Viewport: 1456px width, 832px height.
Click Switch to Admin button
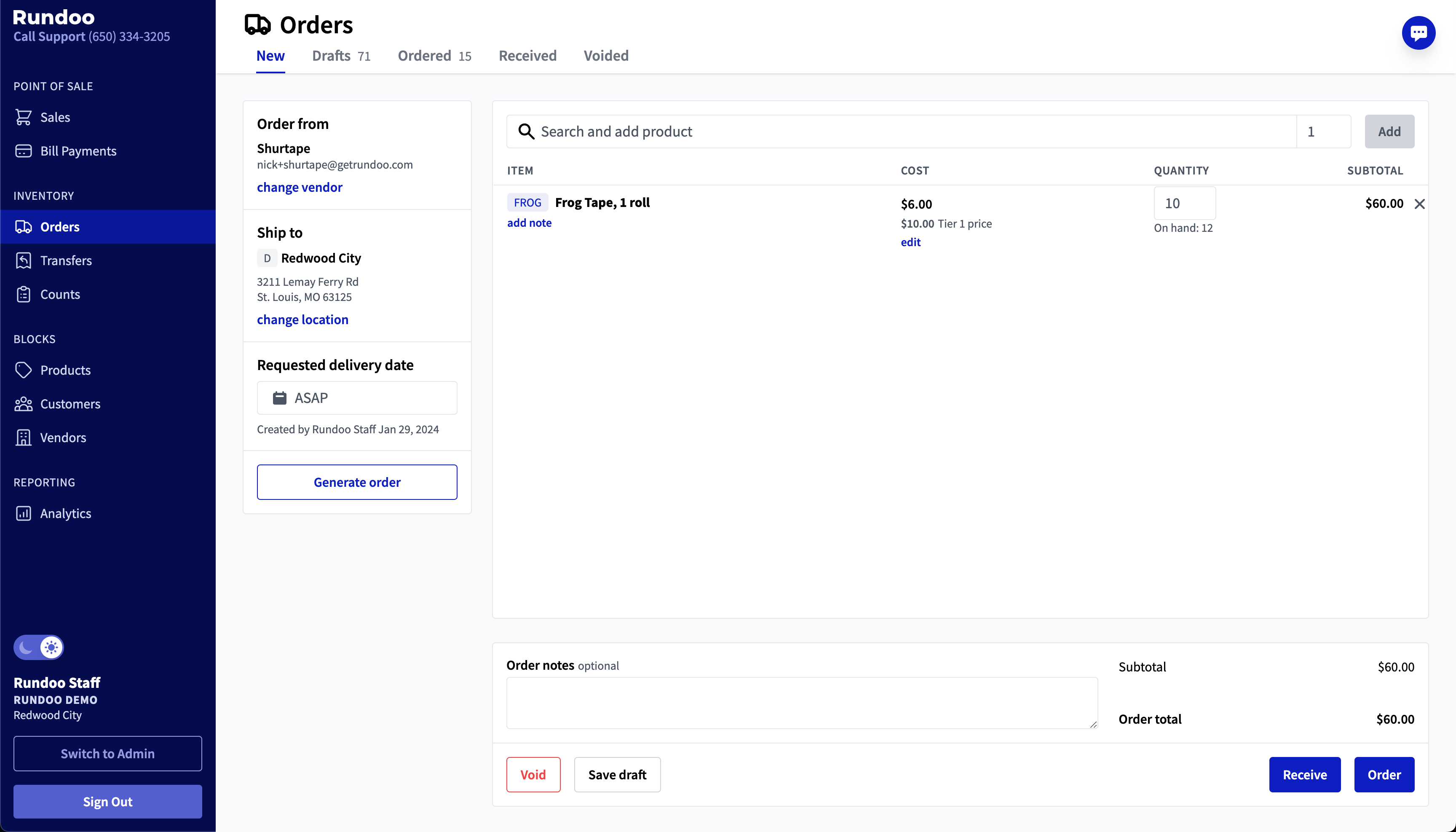click(107, 754)
